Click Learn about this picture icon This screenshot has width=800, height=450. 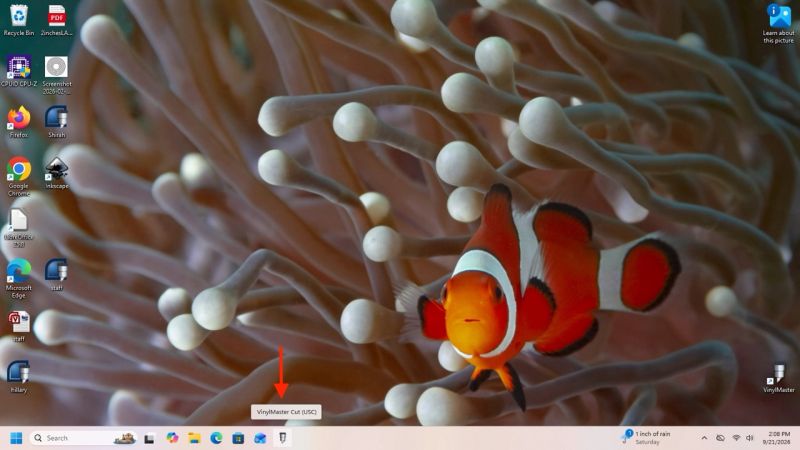(779, 23)
